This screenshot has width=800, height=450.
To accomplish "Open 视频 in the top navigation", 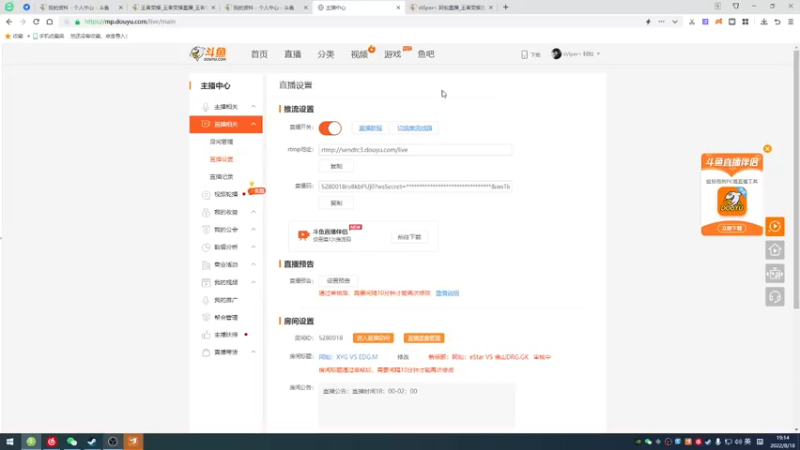I will pos(359,54).
